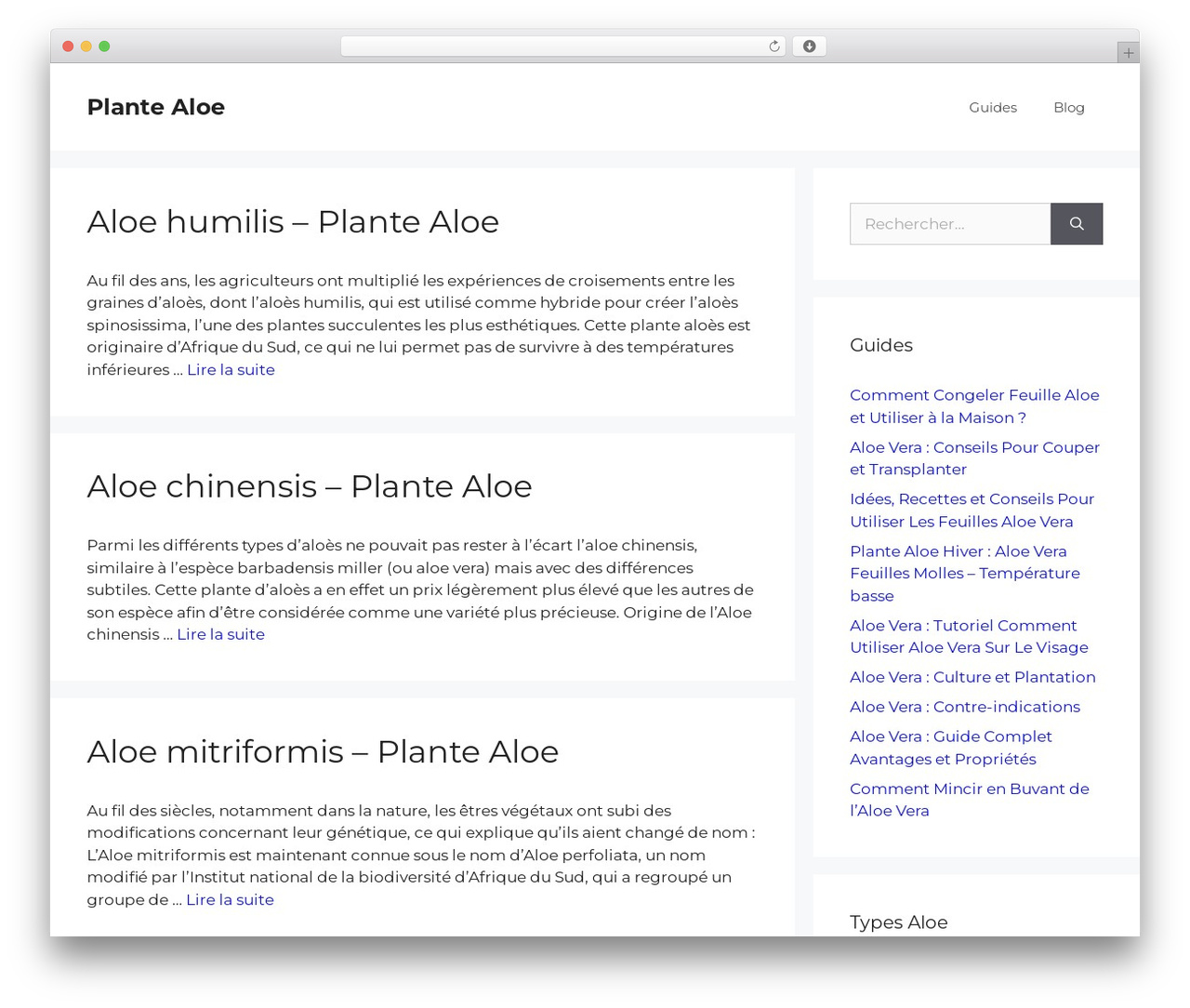Open guide Comment Congeler Feuille Aloe
This screenshot has height=1008, width=1190.
[974, 406]
